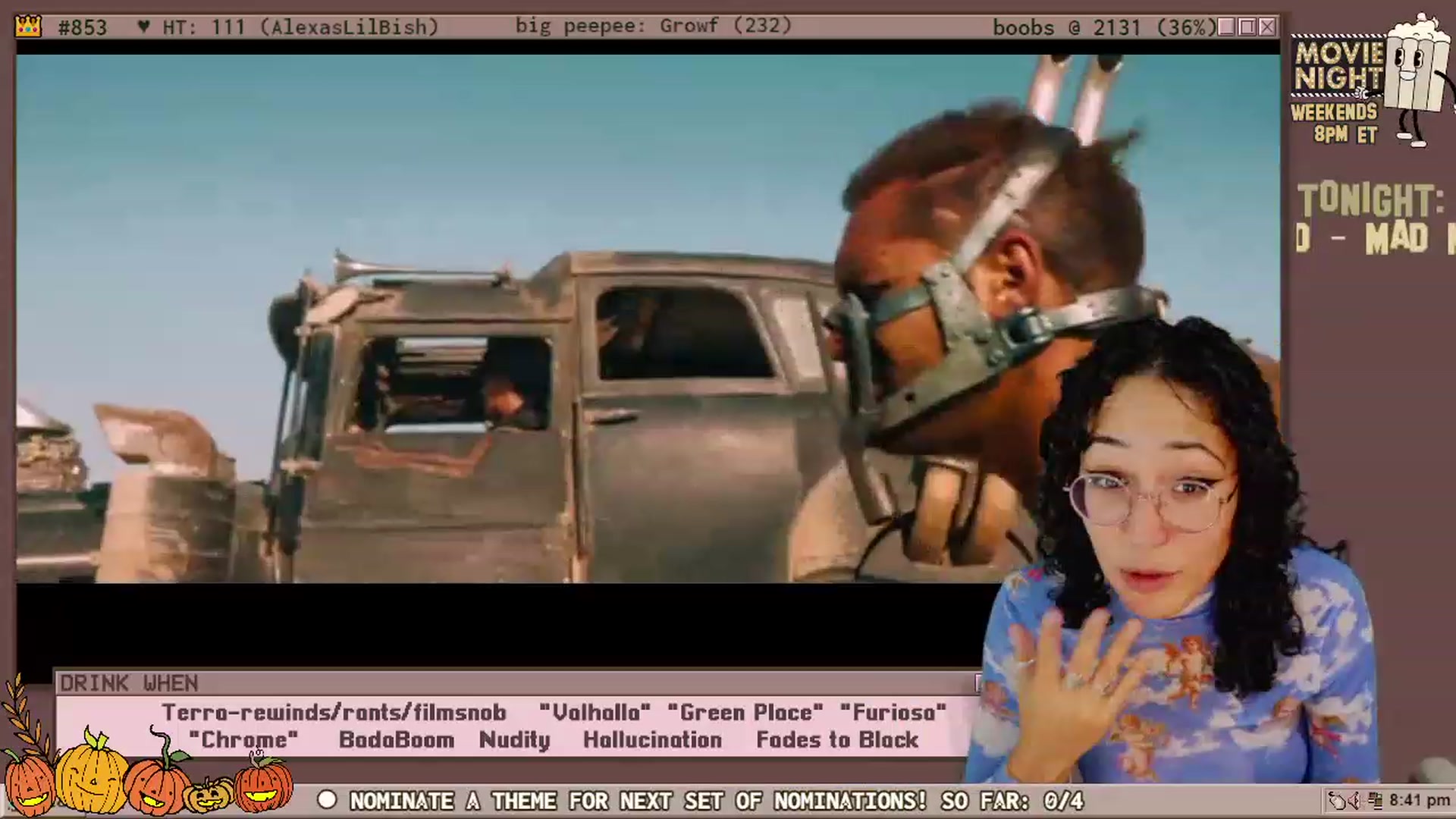This screenshot has width=1456, height=819.
Task: Click the 8:41 pm clock
Action: pyautogui.click(x=1420, y=800)
